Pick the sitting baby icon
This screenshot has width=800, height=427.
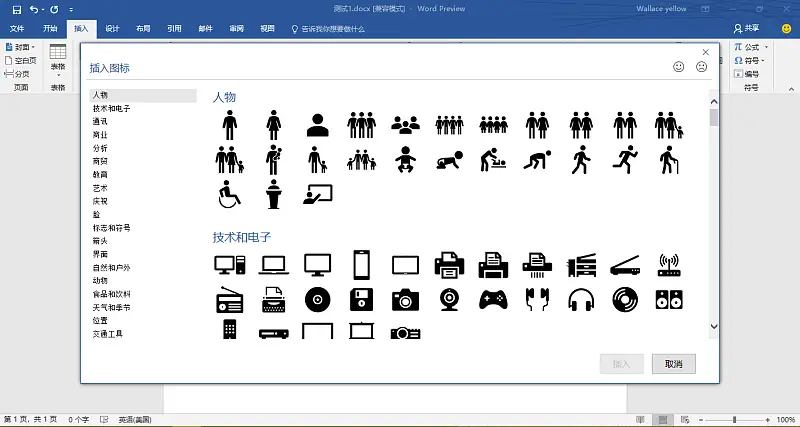[x=405, y=160]
